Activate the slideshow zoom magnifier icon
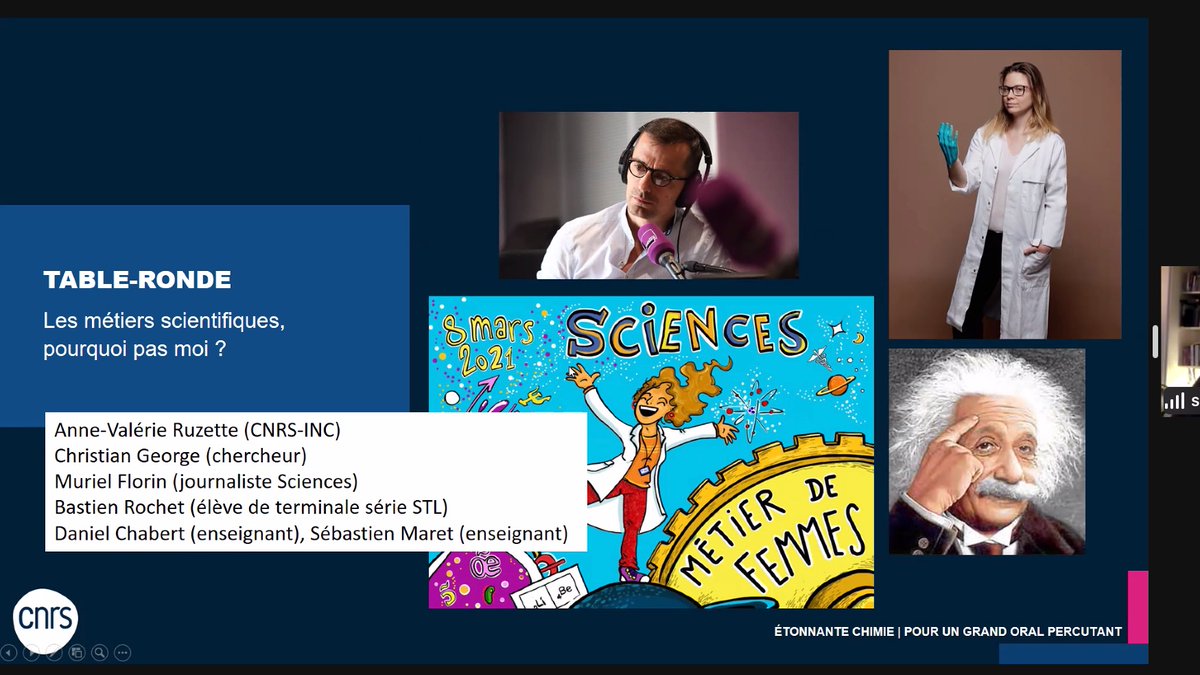Image resolution: width=1200 pixels, height=675 pixels. pos(99,653)
